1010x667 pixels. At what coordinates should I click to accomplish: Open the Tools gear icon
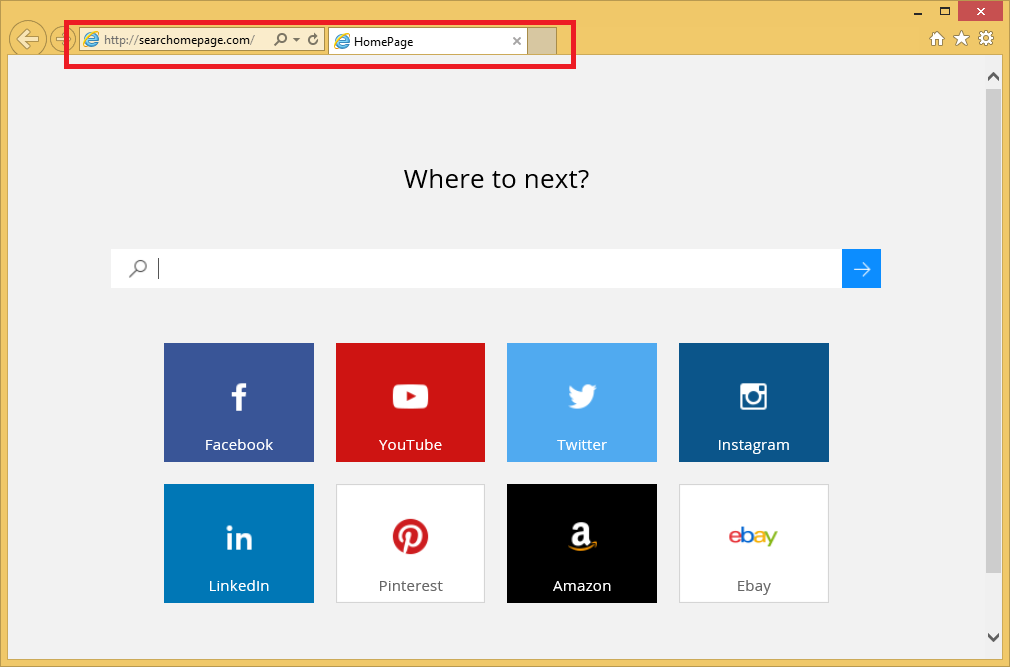(x=986, y=39)
